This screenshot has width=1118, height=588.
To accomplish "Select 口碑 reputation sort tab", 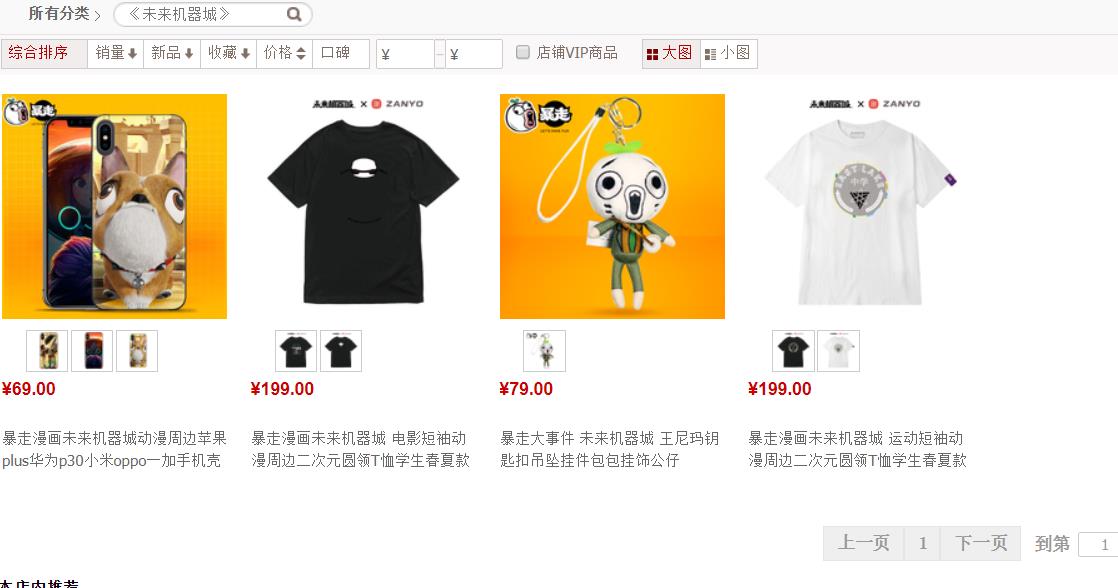I will pos(341,53).
